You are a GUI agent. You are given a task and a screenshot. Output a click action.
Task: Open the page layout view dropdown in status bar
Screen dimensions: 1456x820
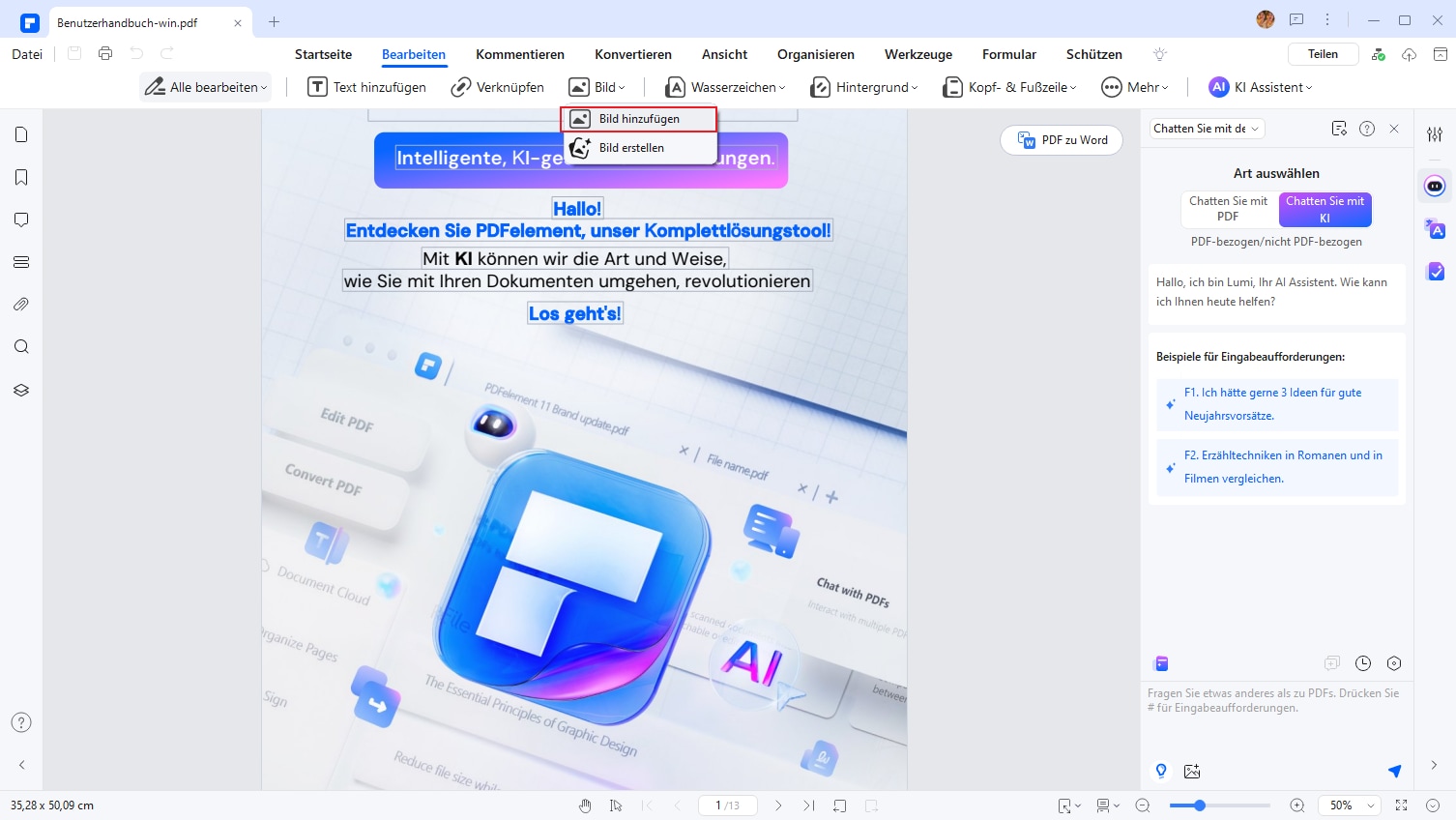(1108, 805)
